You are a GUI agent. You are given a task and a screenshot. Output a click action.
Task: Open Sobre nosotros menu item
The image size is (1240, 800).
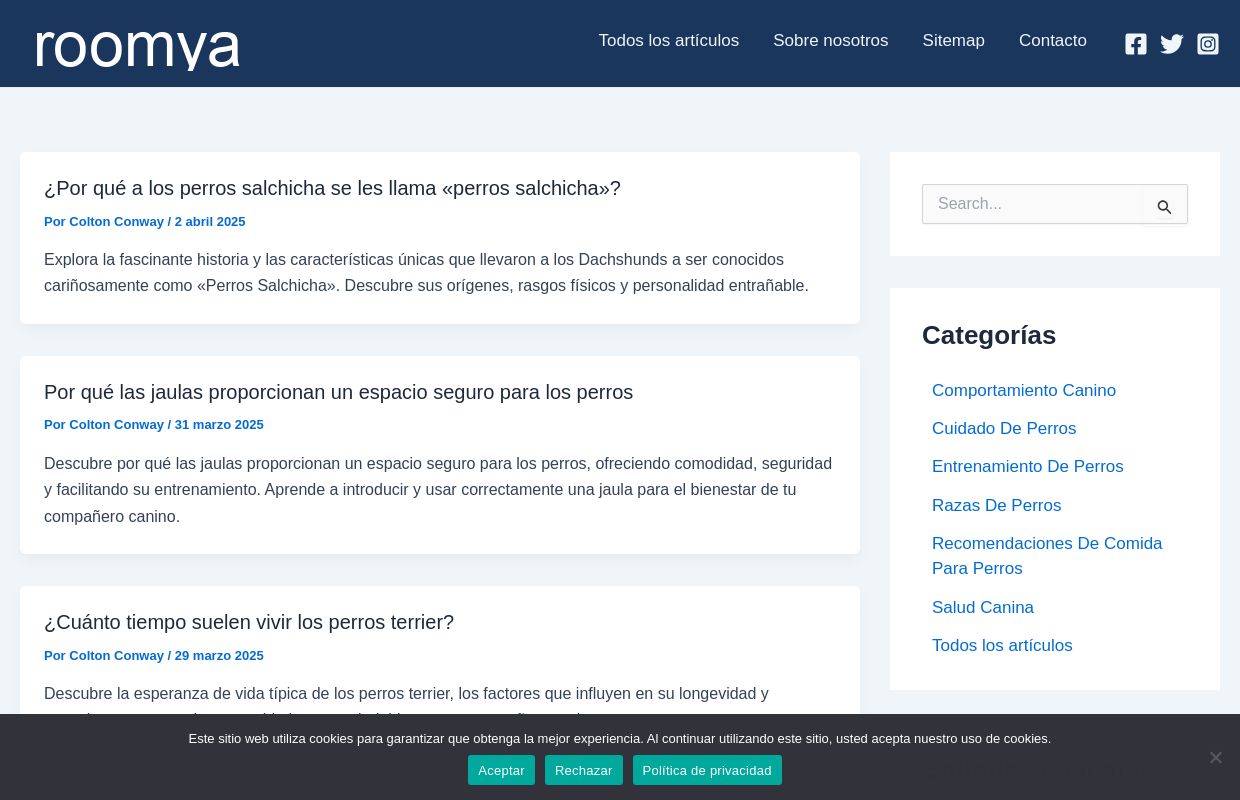pos(831,41)
